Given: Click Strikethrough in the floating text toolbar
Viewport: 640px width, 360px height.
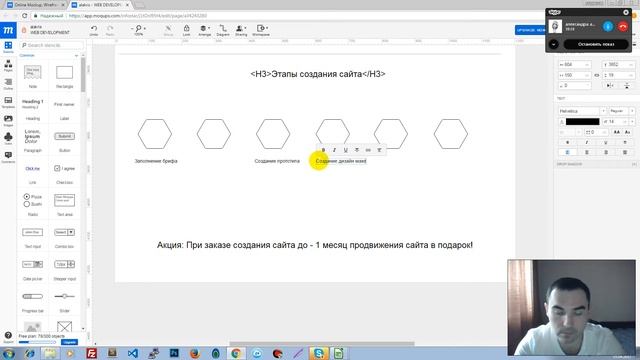Looking at the screenshot, I should [357, 150].
